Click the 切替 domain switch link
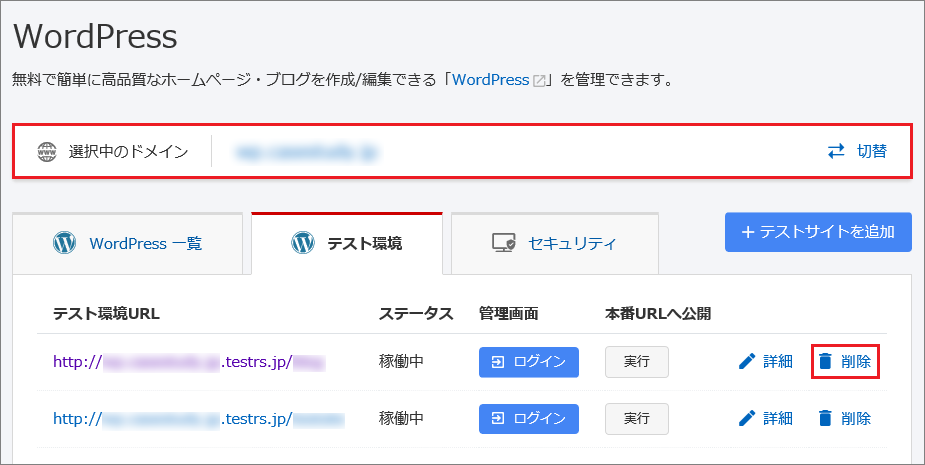Screen dimensions: 925x465 pyautogui.click(x=857, y=152)
